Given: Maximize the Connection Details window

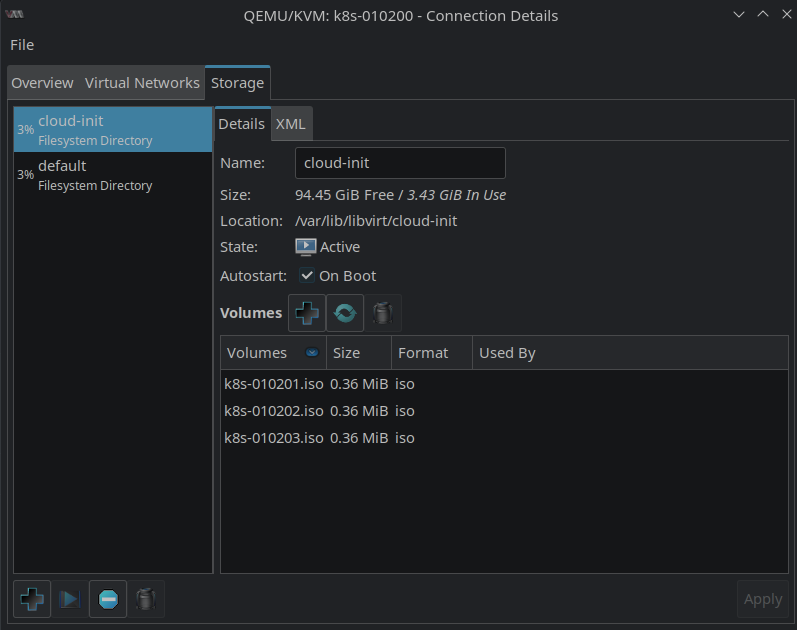Looking at the screenshot, I should click(x=763, y=15).
